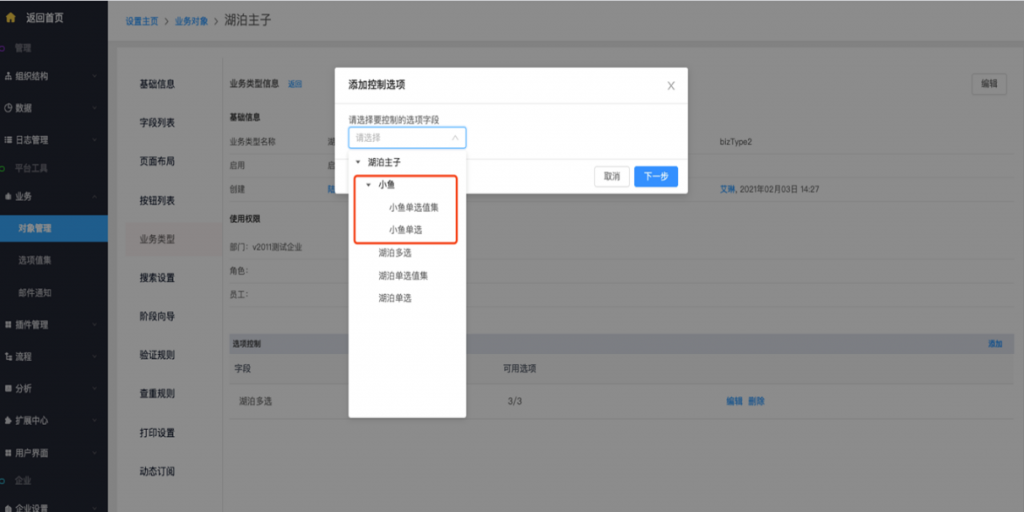
Task: Click the 业务对象 breadcrumb link
Action: click(x=191, y=21)
